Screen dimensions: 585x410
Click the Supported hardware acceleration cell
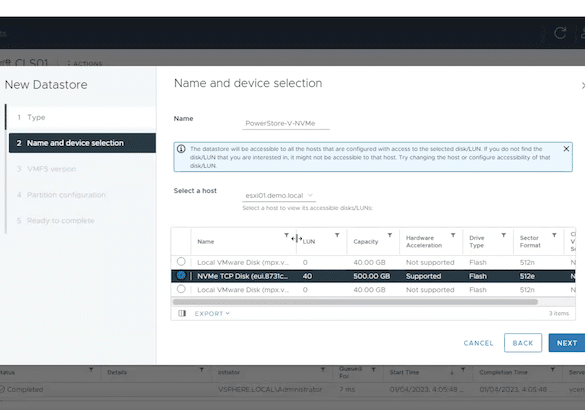point(423,276)
